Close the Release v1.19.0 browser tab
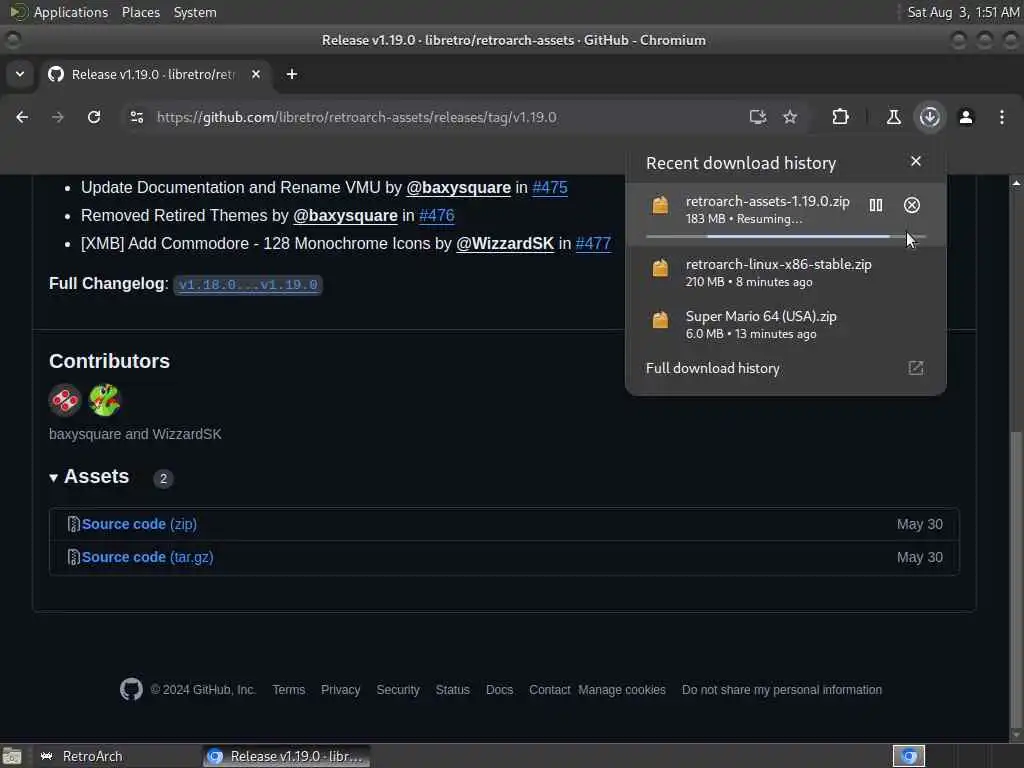Image resolution: width=1024 pixels, height=768 pixels. point(256,74)
